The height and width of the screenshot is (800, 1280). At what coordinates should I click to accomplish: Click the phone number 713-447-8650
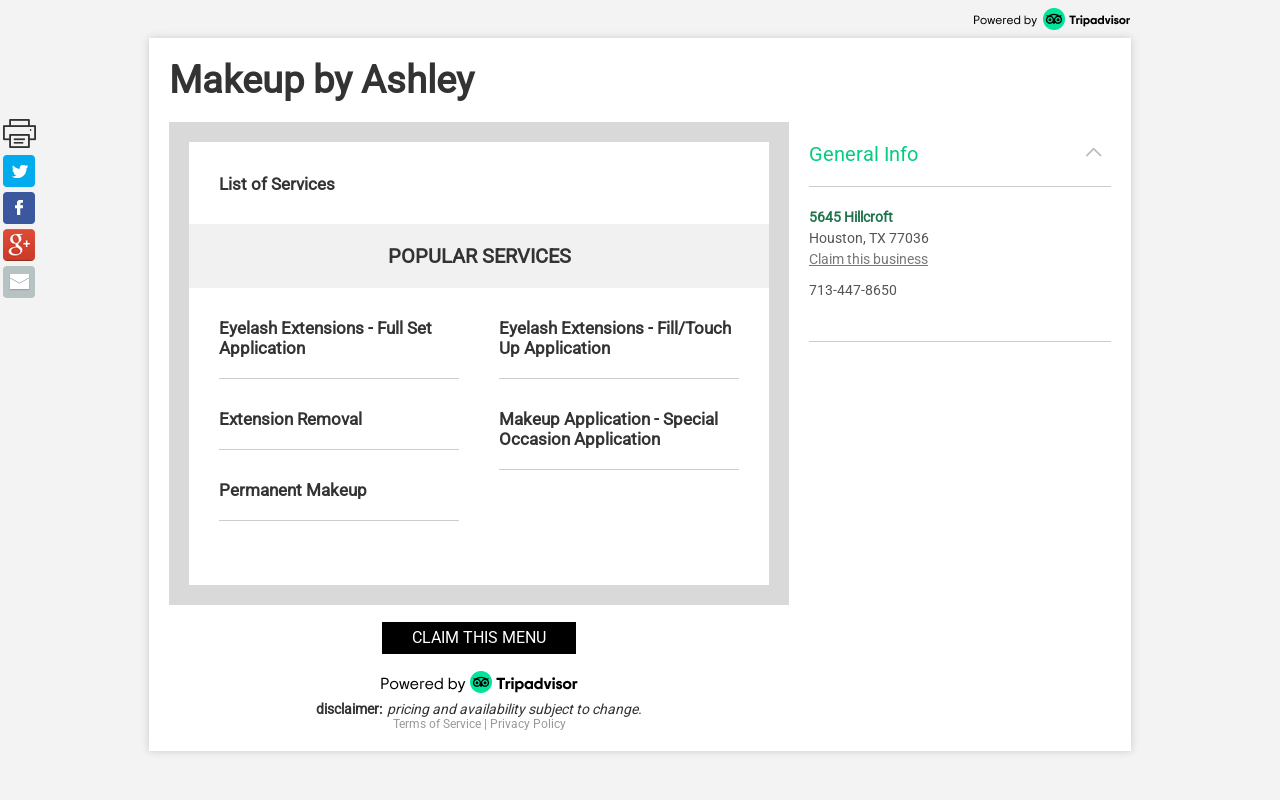[853, 290]
